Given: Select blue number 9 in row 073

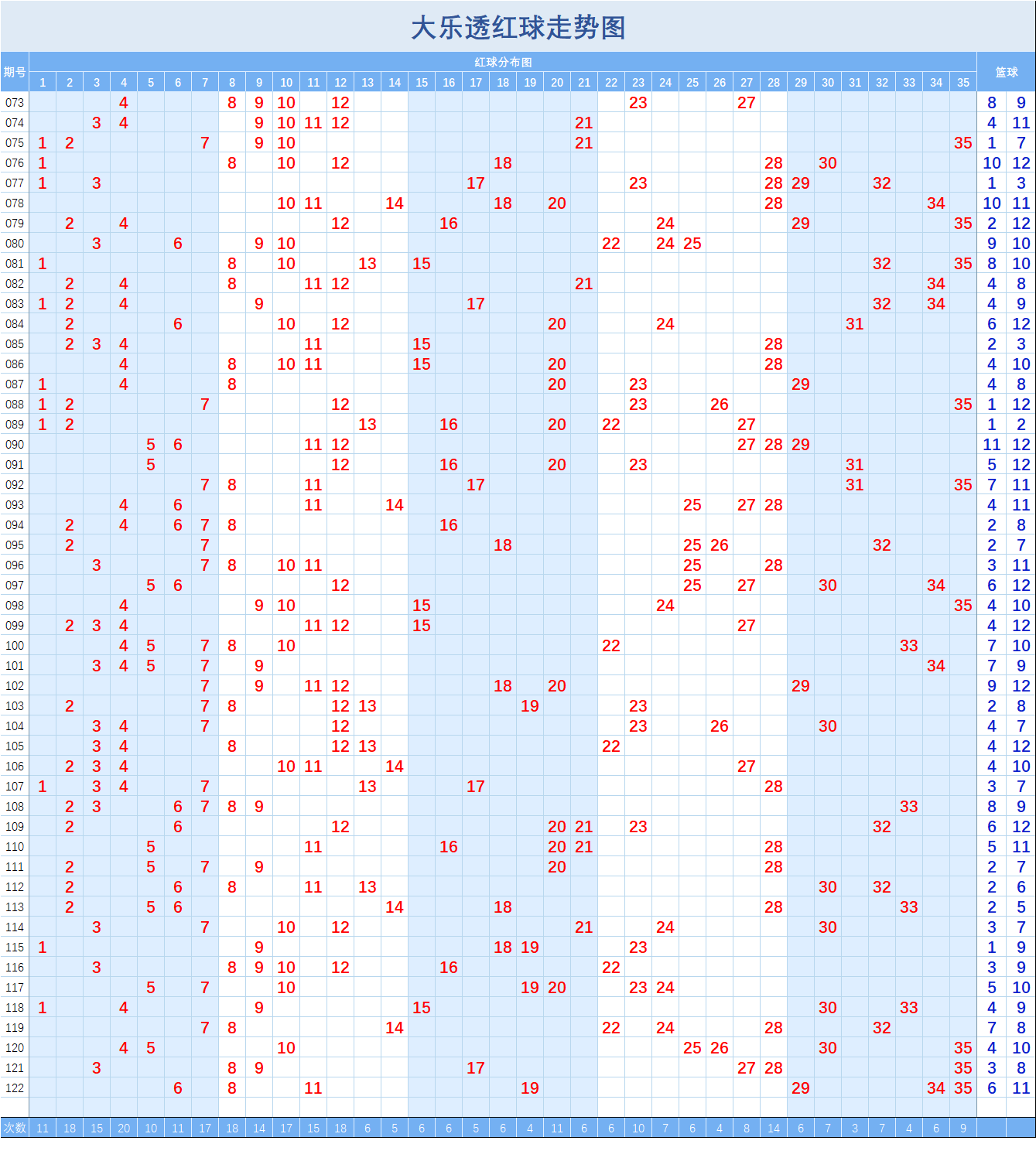Looking at the screenshot, I should [x=1021, y=103].
